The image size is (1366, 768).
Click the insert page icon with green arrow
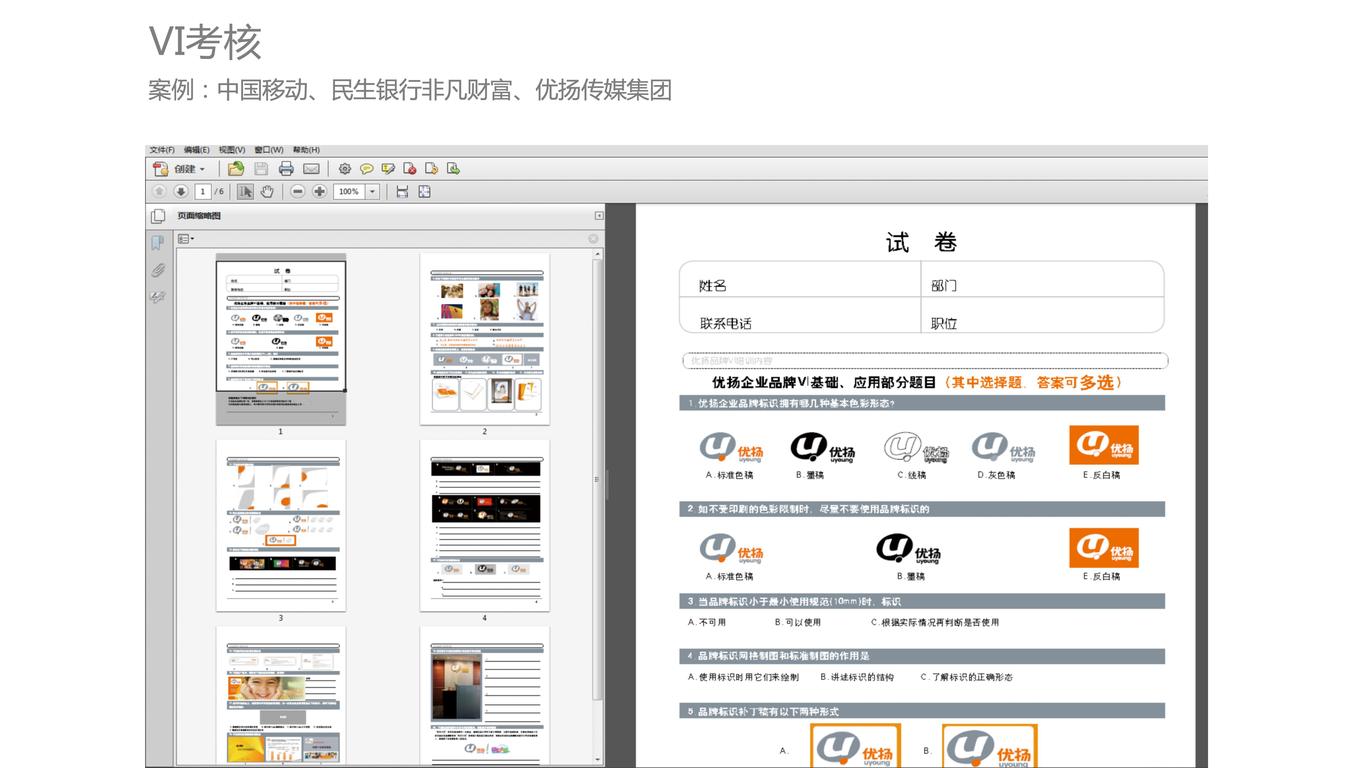pos(453,169)
